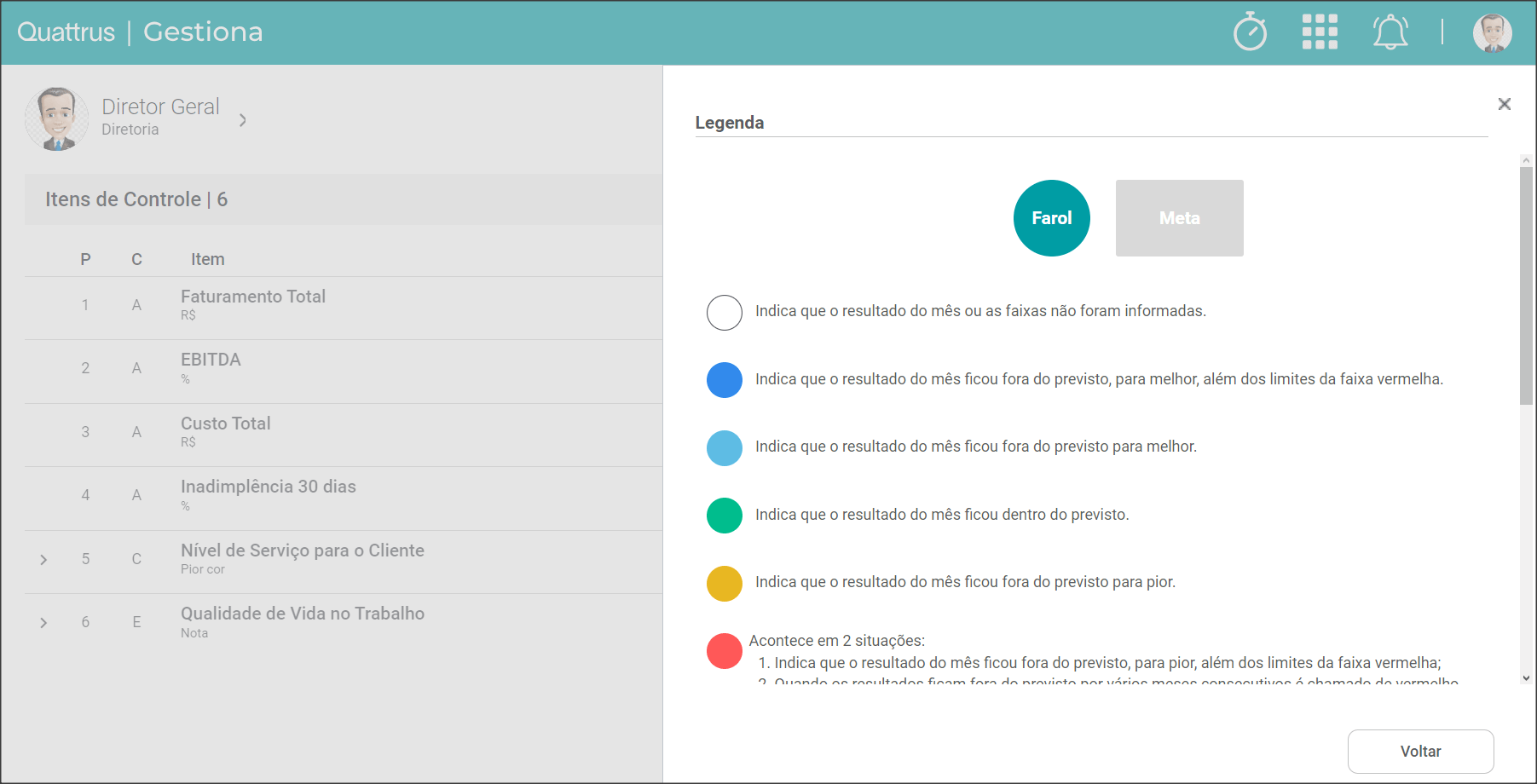Select the EBITDA item
This screenshot has height=784, width=1537.
click(x=211, y=360)
